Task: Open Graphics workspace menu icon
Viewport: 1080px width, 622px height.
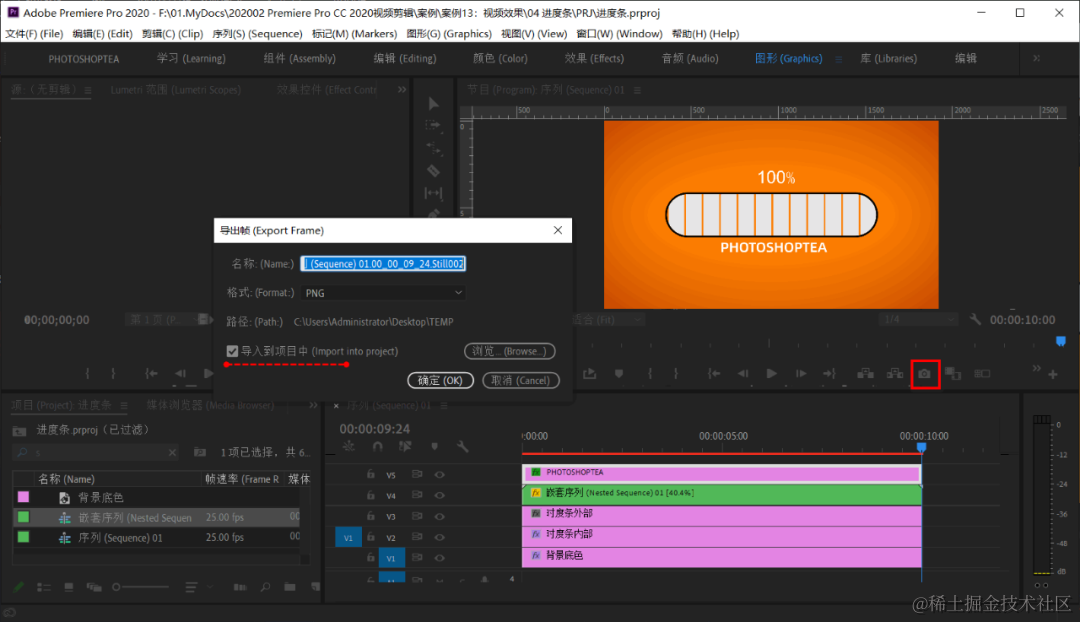Action: click(838, 59)
